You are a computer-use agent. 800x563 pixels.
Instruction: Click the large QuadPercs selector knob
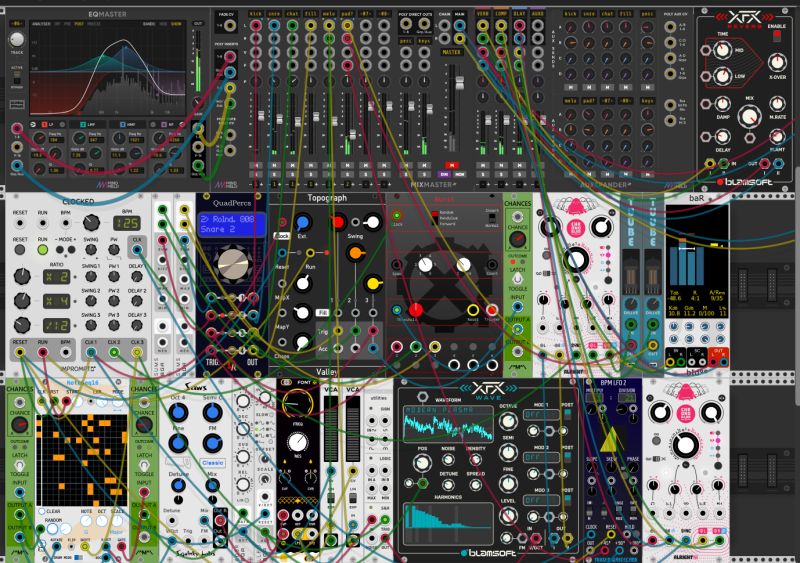pyautogui.click(x=233, y=264)
